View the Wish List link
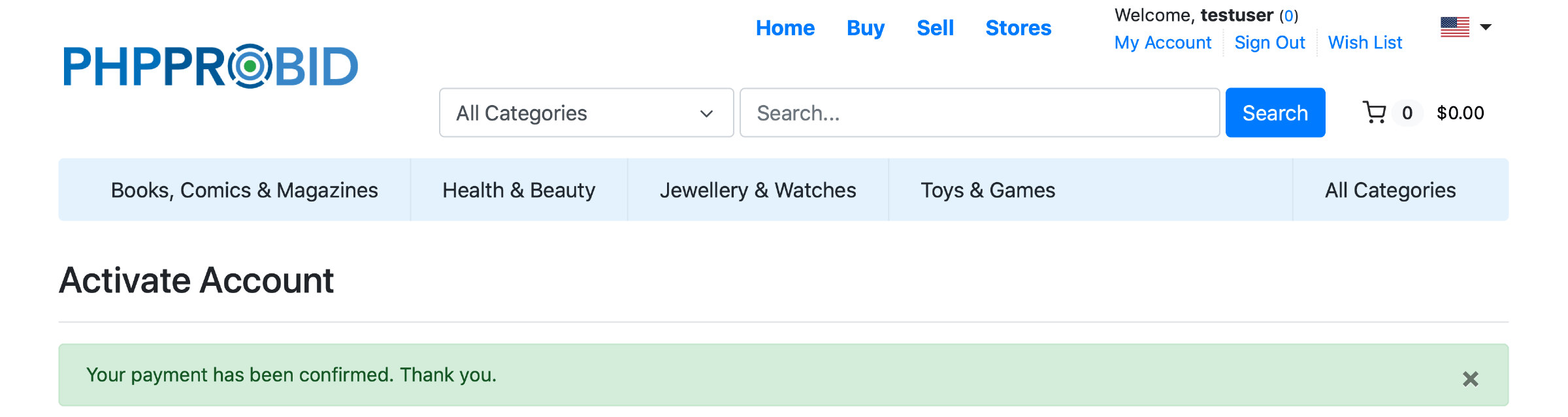Image resolution: width=1568 pixels, height=417 pixels. pyautogui.click(x=1365, y=43)
